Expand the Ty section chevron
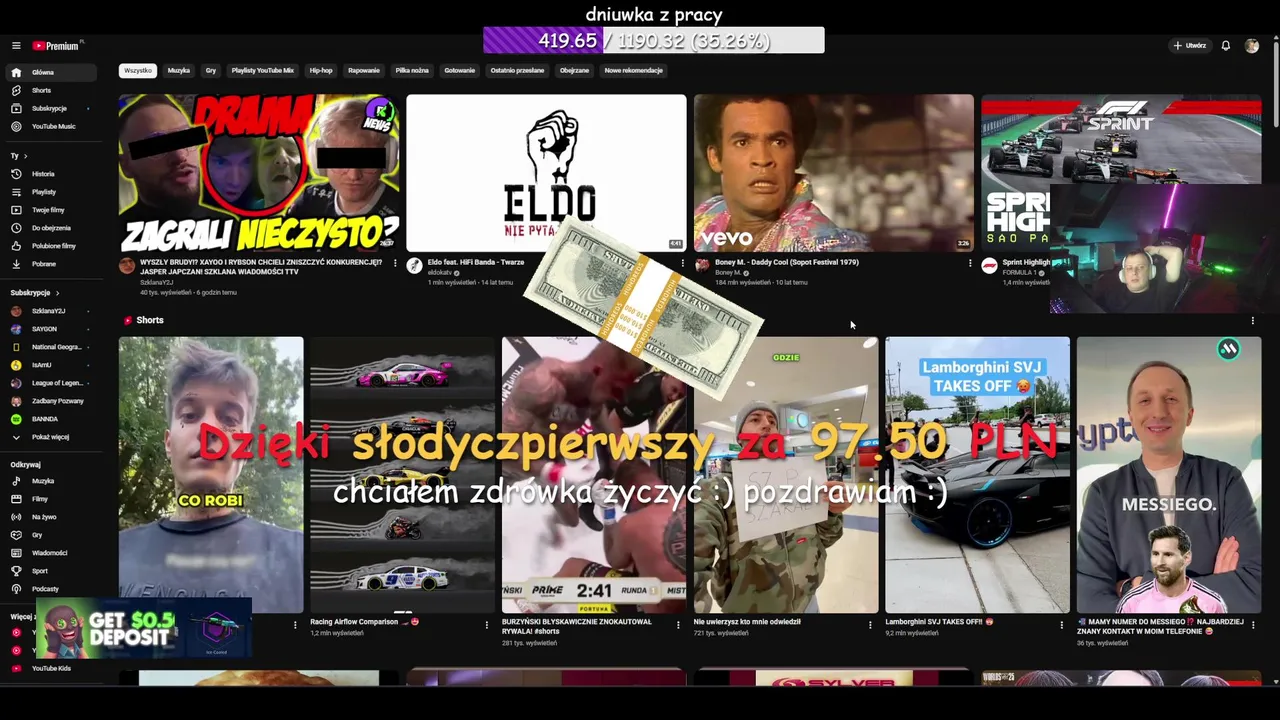The height and width of the screenshot is (720, 1280). (25, 156)
